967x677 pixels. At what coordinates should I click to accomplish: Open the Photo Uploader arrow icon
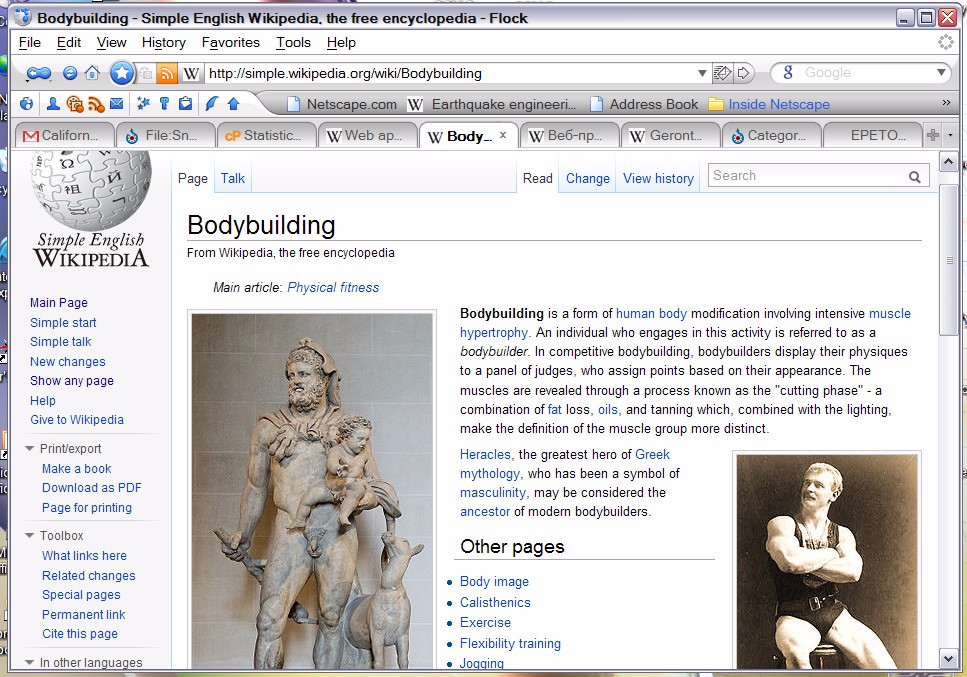233,104
